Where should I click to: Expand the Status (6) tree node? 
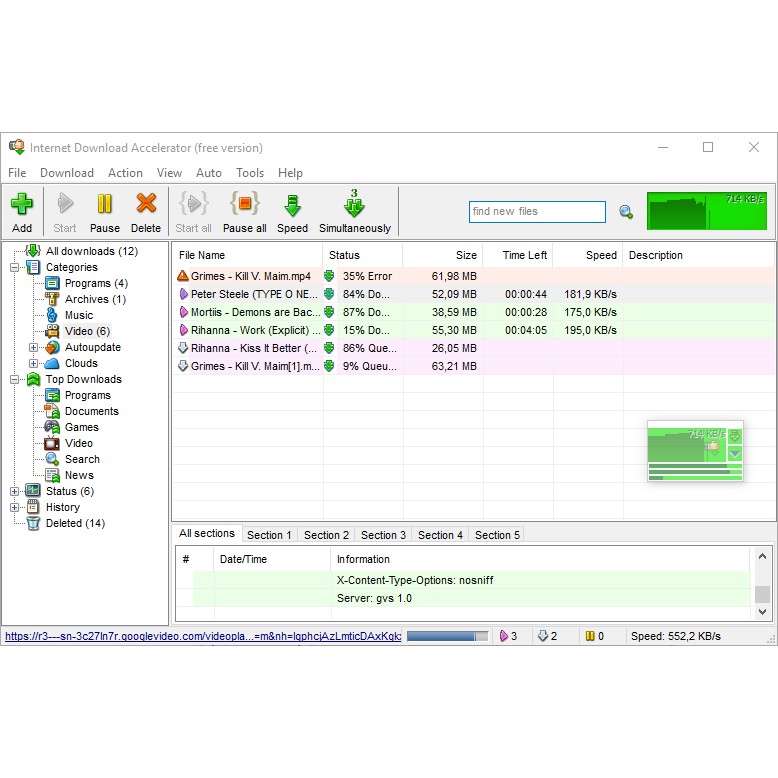coord(15,492)
